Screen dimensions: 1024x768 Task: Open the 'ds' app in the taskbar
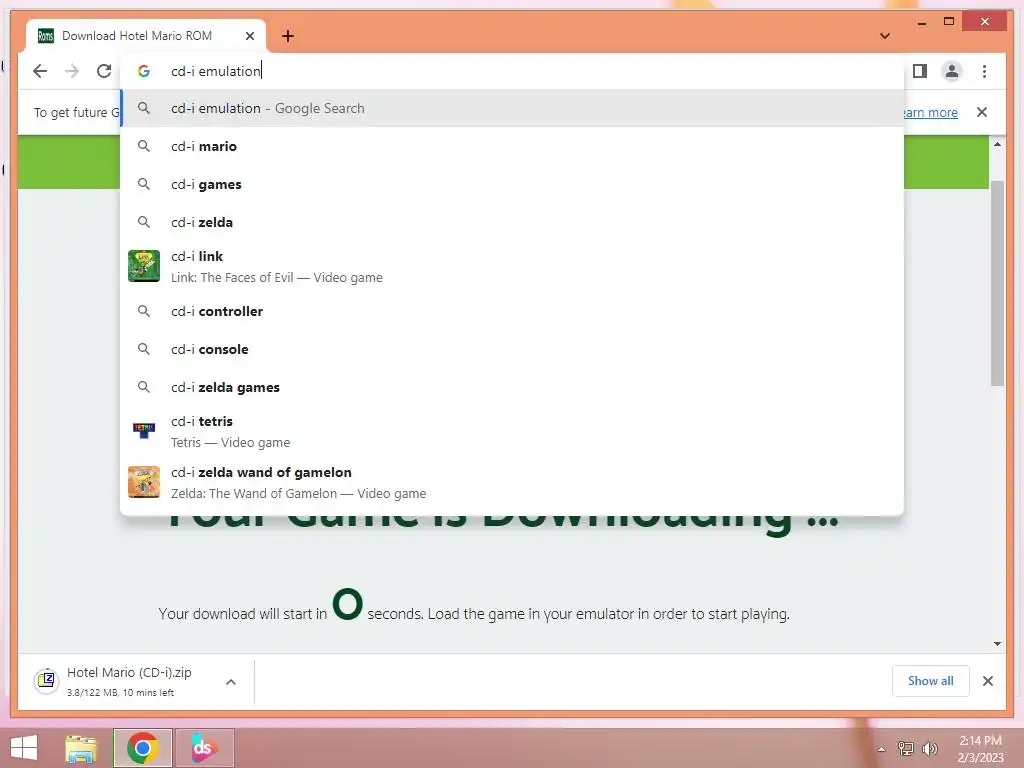pos(204,748)
